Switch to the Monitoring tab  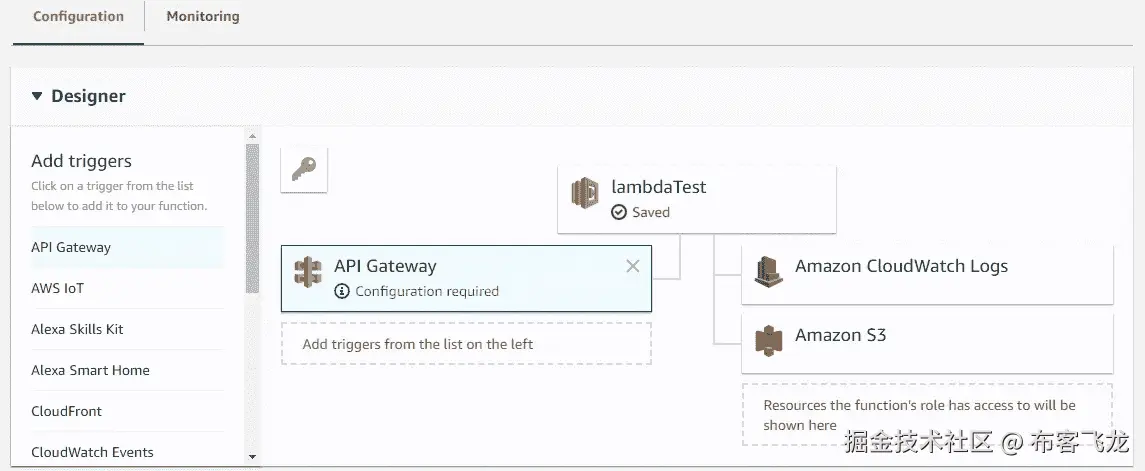(x=203, y=17)
